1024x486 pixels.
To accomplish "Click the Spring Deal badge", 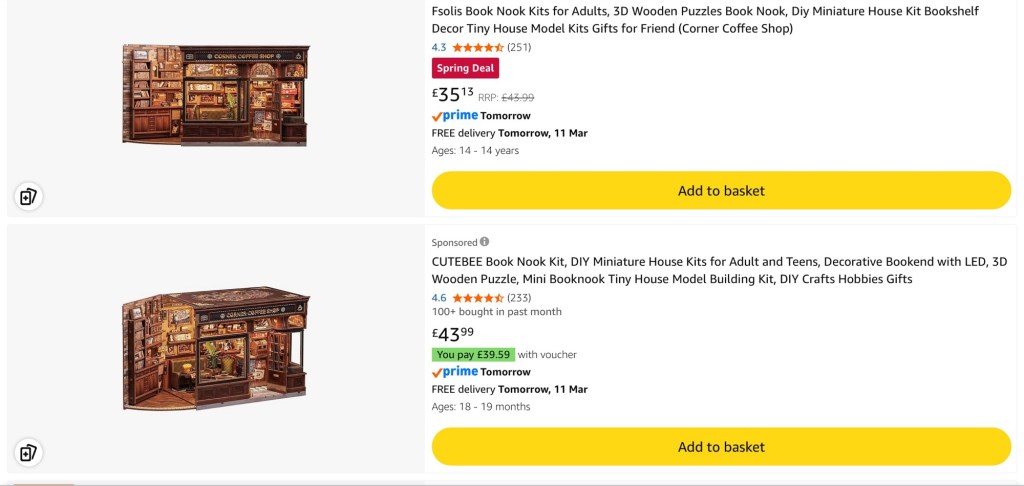I will [465, 68].
